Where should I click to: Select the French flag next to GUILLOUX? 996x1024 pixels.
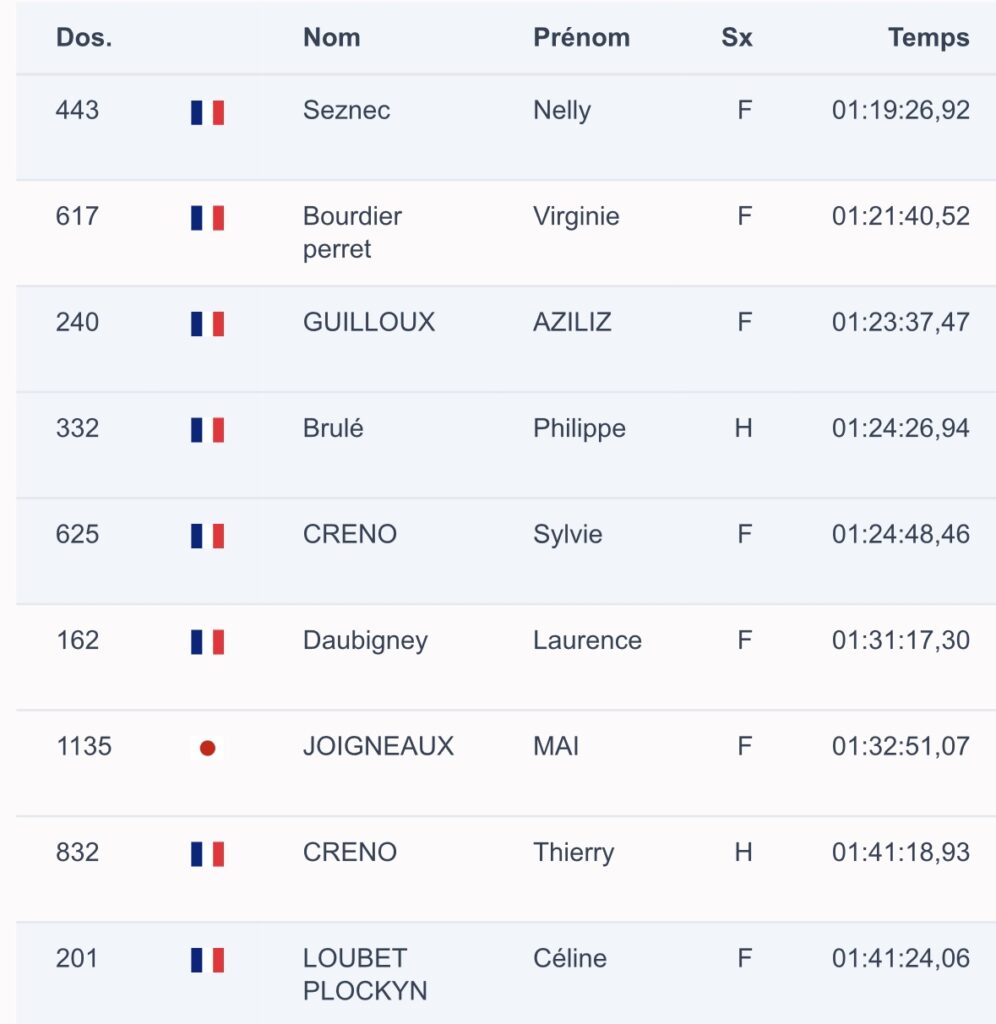tap(207, 324)
